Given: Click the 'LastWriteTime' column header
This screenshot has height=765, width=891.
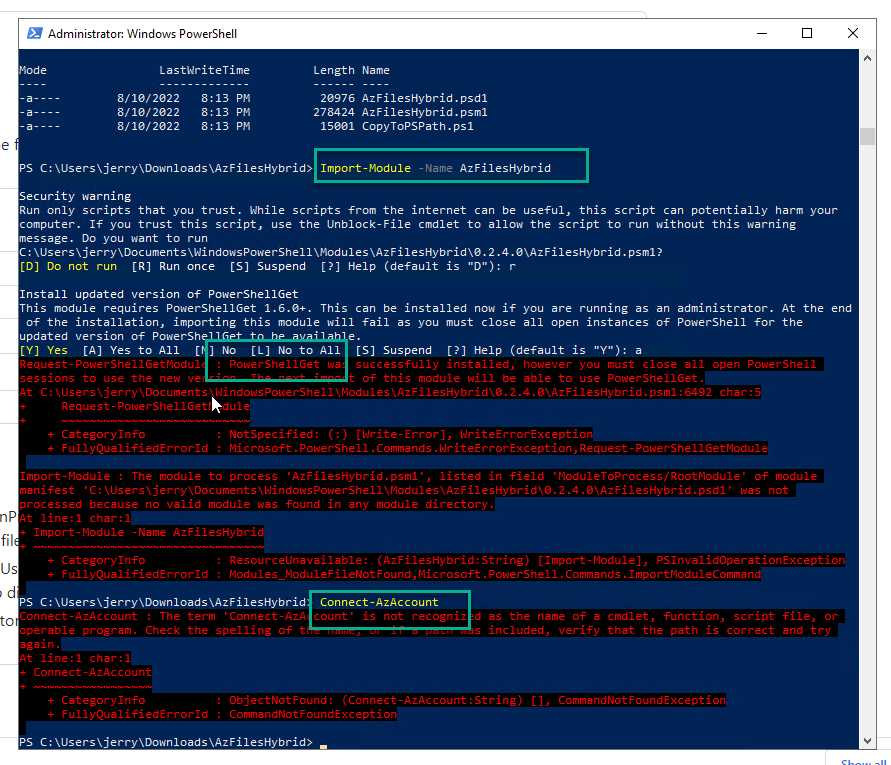Looking at the screenshot, I should tap(205, 70).
